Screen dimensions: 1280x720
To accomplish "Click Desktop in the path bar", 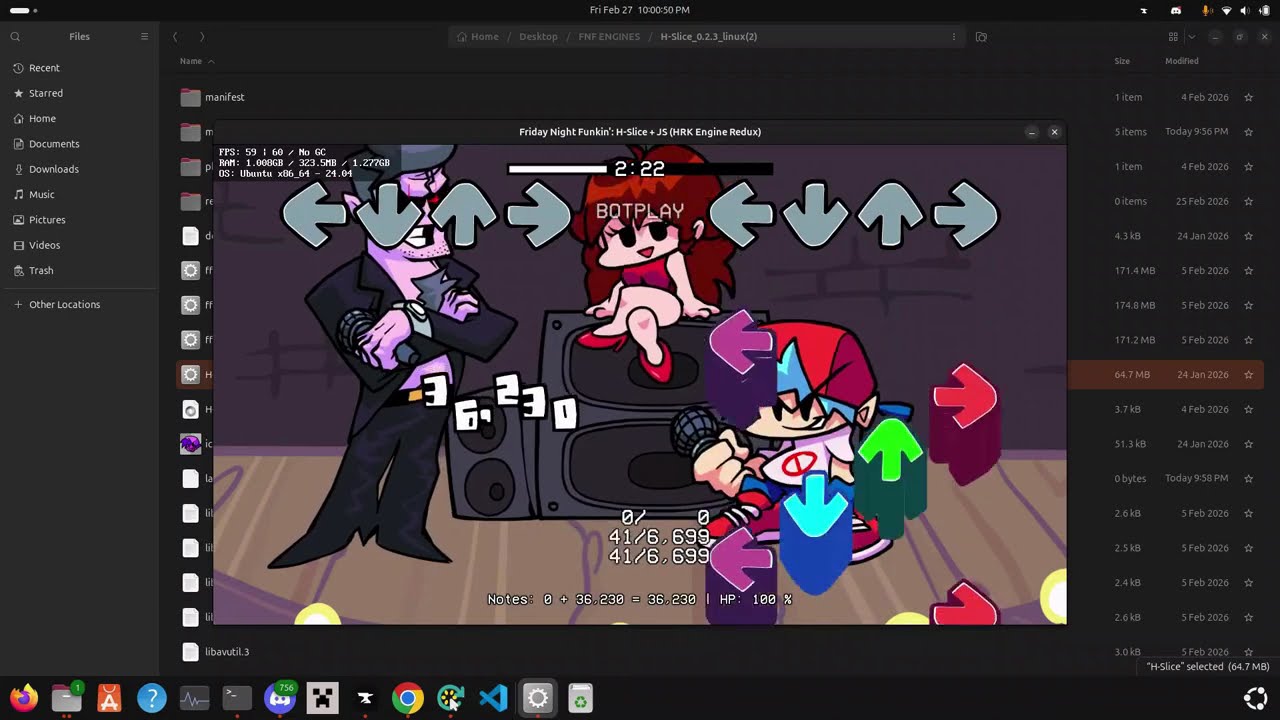I will pos(538,36).
